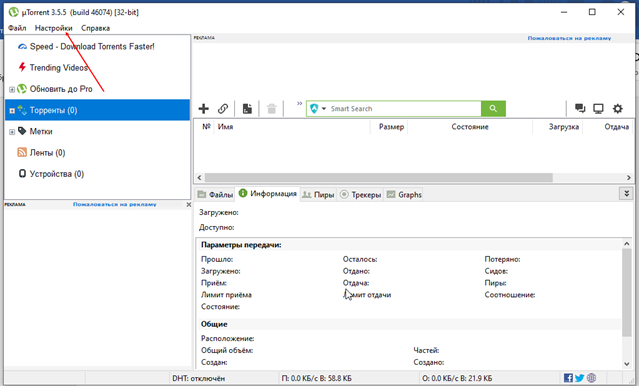The height and width of the screenshot is (386, 639).
Task: Sort by the Имя column header
Action: coord(225,127)
